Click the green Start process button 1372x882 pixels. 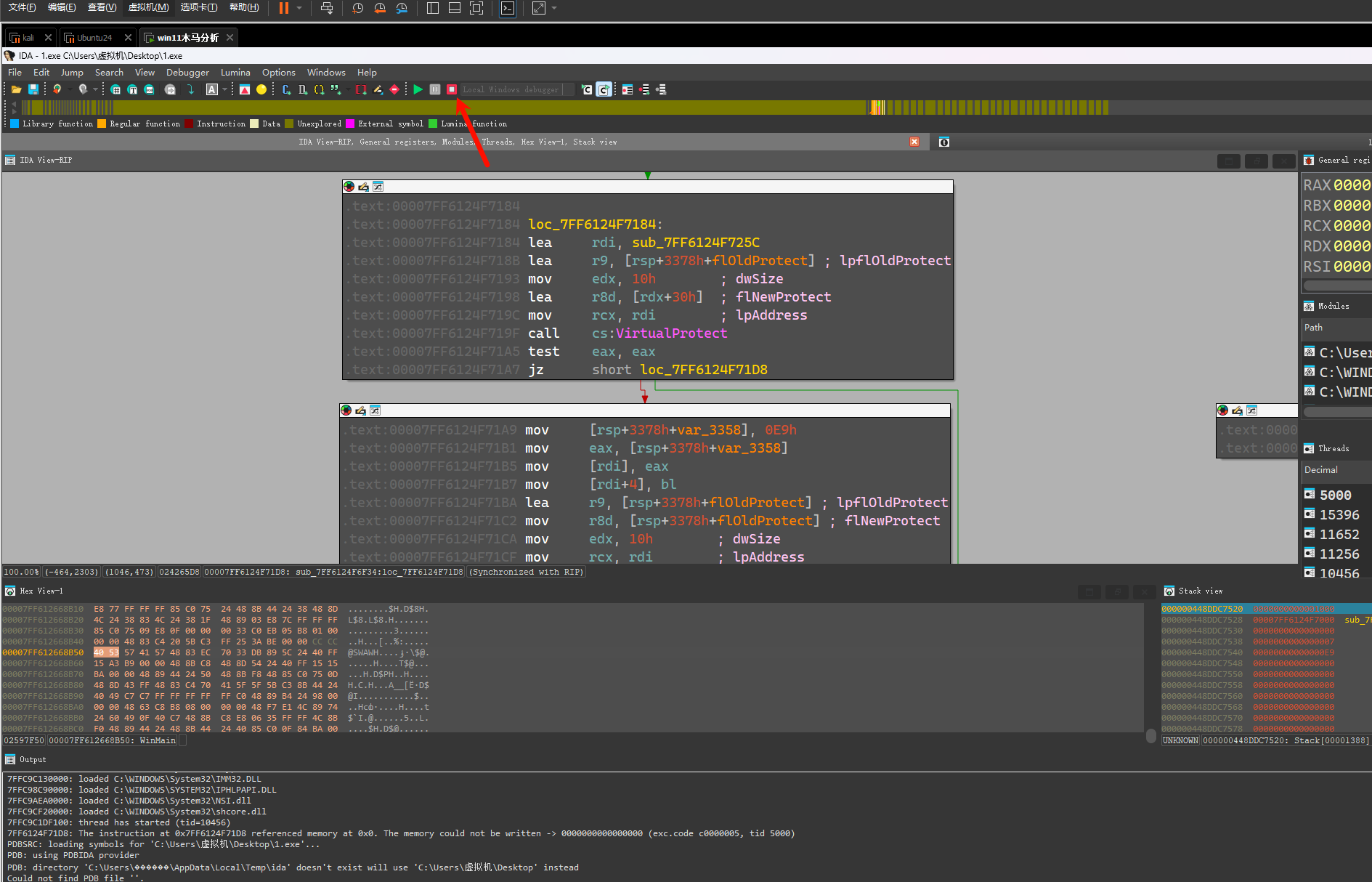[418, 89]
